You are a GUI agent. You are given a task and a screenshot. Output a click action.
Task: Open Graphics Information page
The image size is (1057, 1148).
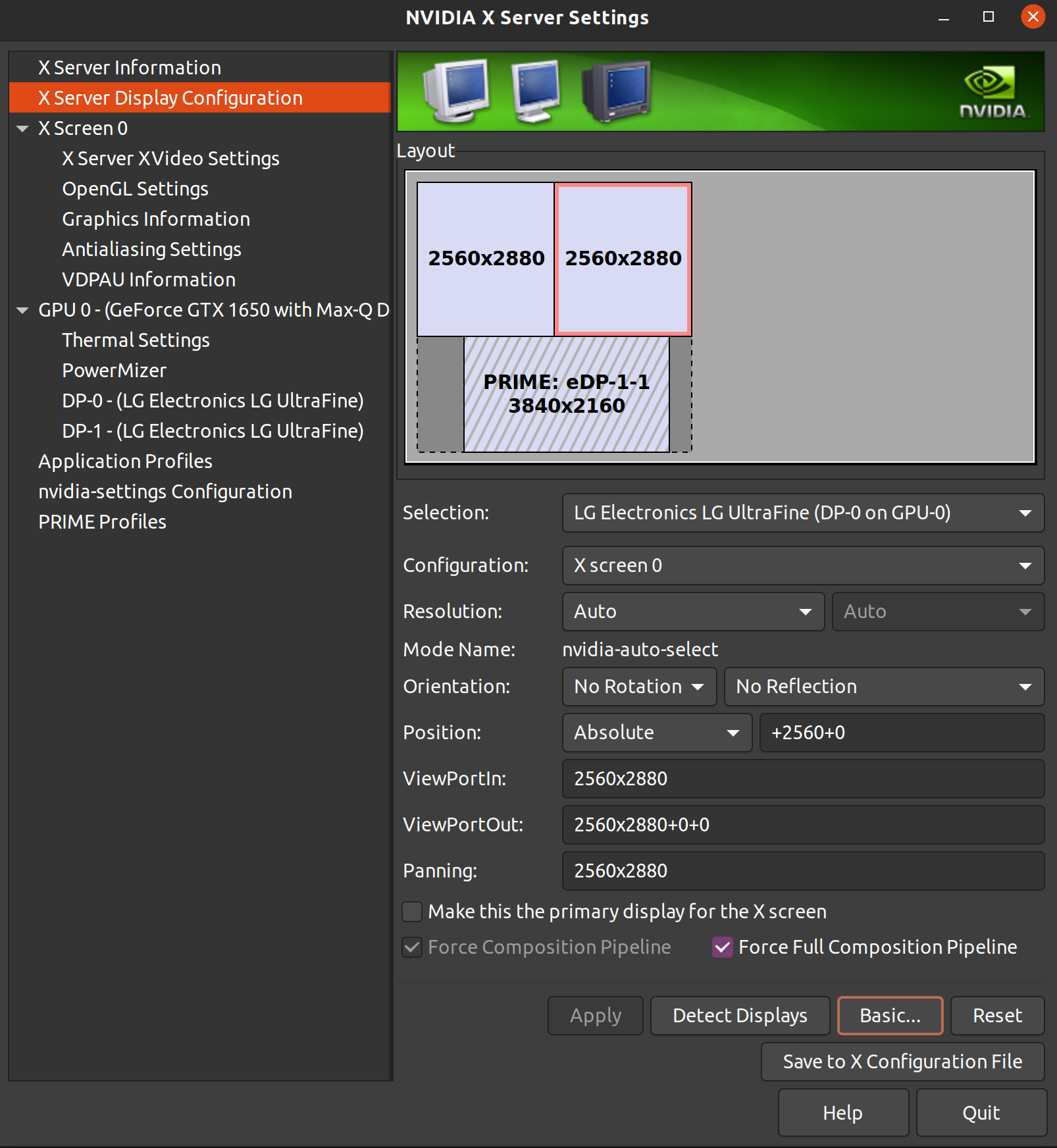[x=156, y=219]
